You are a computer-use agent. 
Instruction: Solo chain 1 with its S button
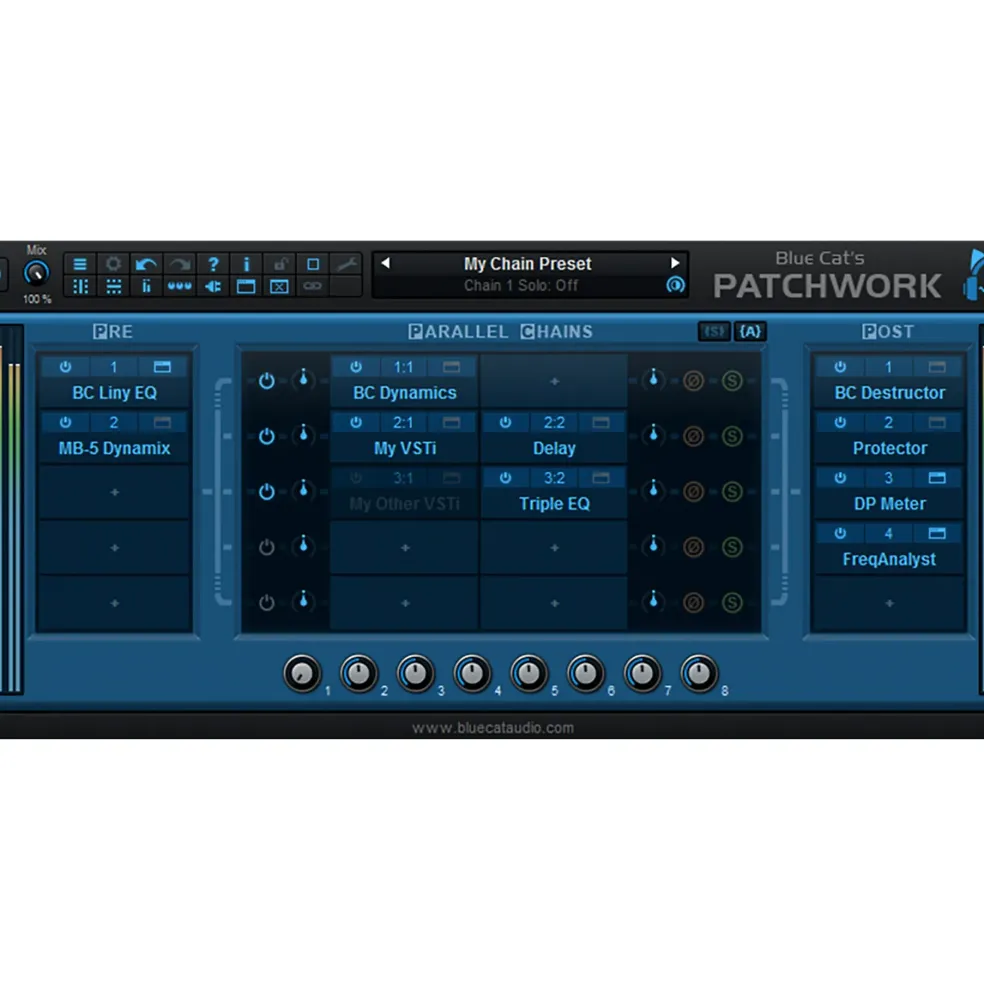pyautogui.click(x=732, y=381)
